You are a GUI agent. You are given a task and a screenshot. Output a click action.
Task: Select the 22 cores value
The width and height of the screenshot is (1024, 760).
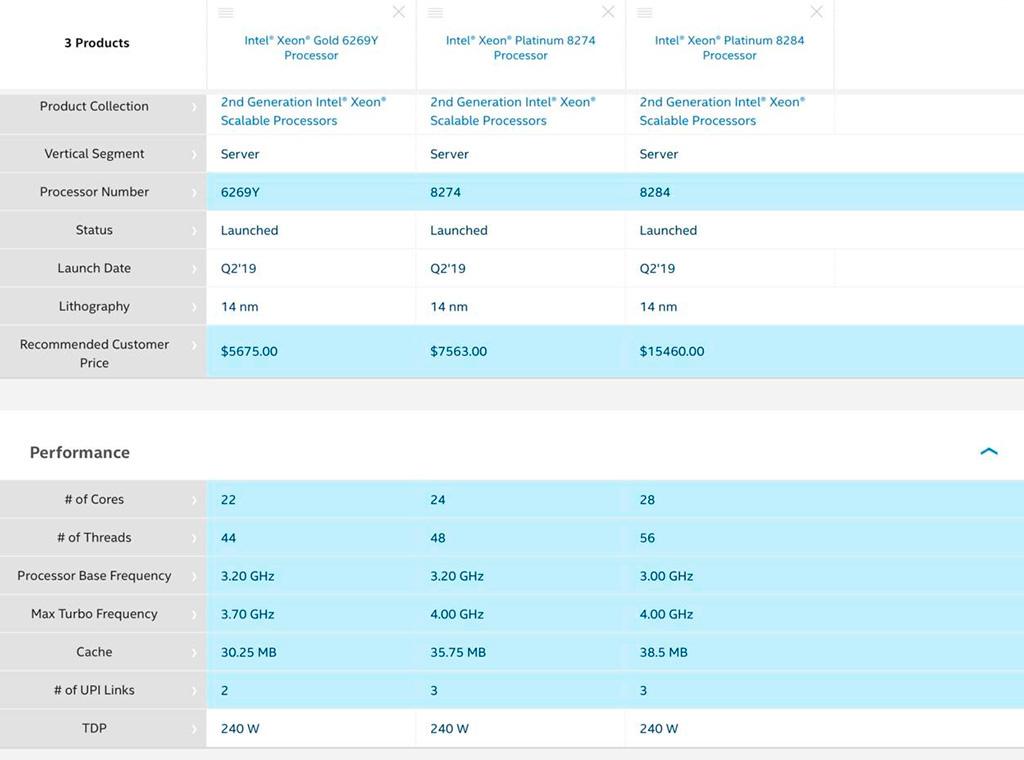pos(228,499)
